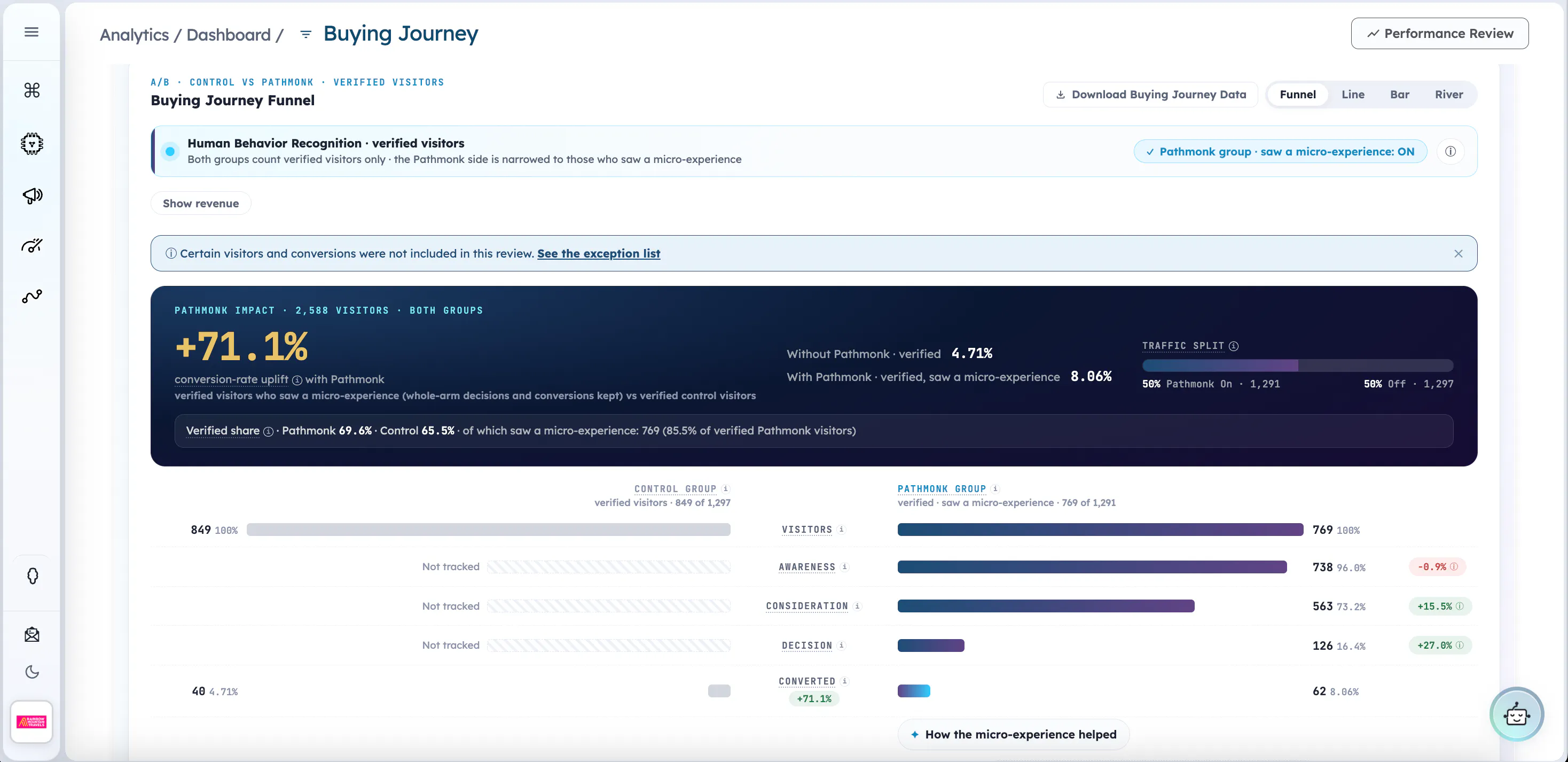Click the Rainbow Mountain Travels account logo

tap(32, 722)
